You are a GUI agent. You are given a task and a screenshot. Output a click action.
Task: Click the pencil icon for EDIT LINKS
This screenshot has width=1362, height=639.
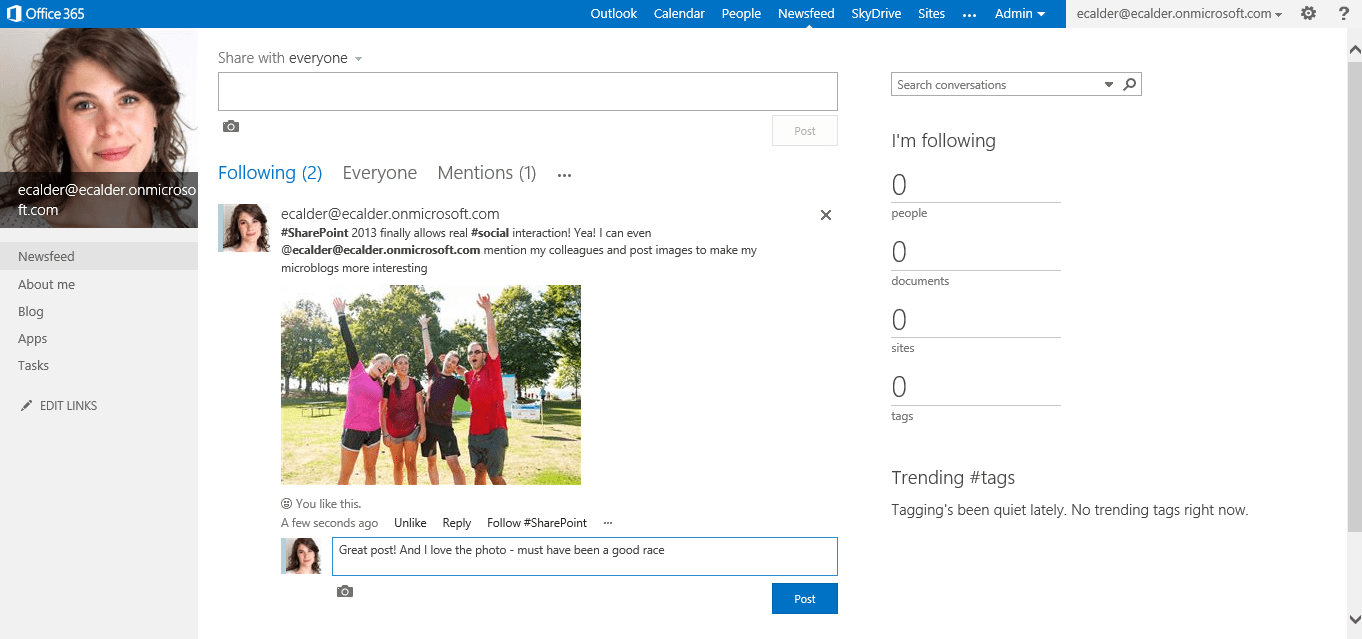26,406
